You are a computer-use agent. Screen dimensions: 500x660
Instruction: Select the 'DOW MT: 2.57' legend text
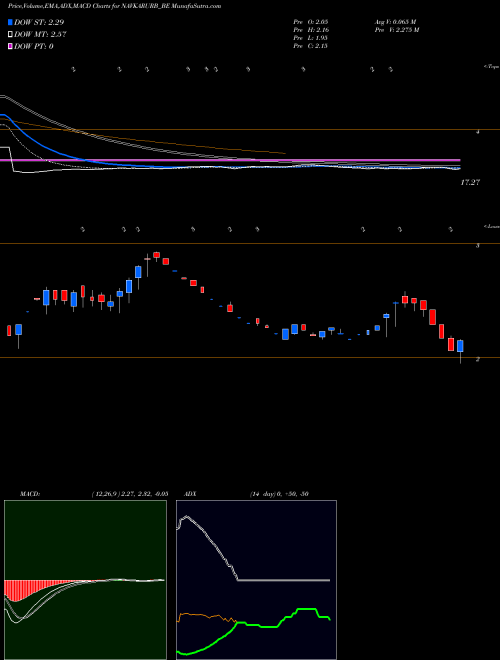point(40,35)
